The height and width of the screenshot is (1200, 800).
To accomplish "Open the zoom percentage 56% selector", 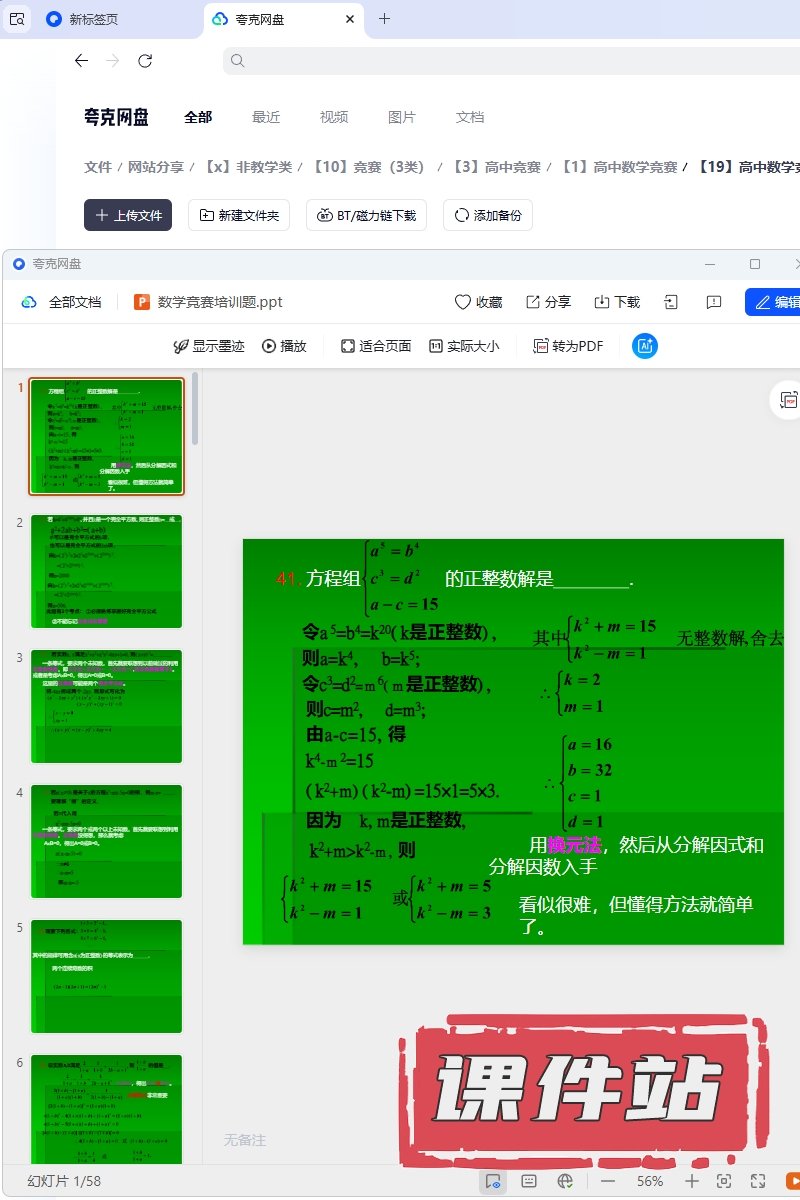I will (x=650, y=1181).
